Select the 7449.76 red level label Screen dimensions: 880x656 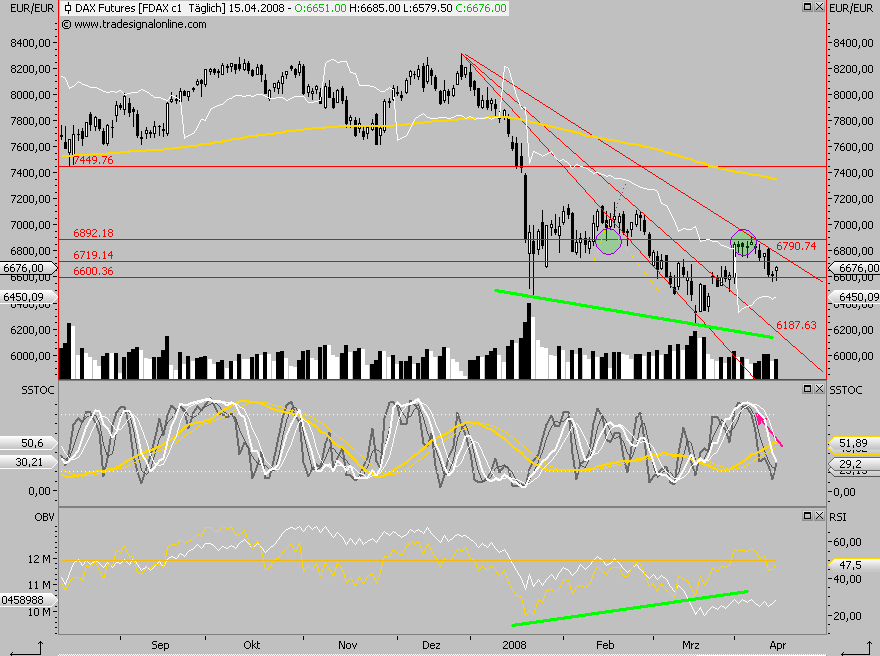click(93, 160)
